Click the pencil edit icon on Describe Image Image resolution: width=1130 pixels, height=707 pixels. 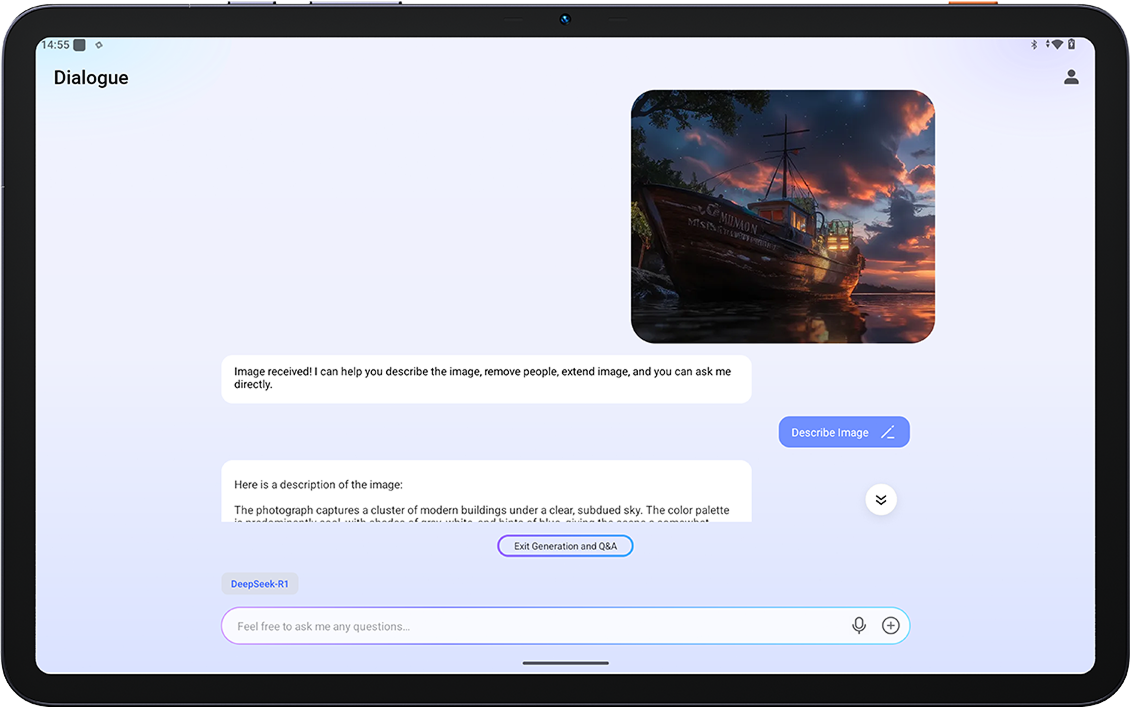tap(887, 433)
